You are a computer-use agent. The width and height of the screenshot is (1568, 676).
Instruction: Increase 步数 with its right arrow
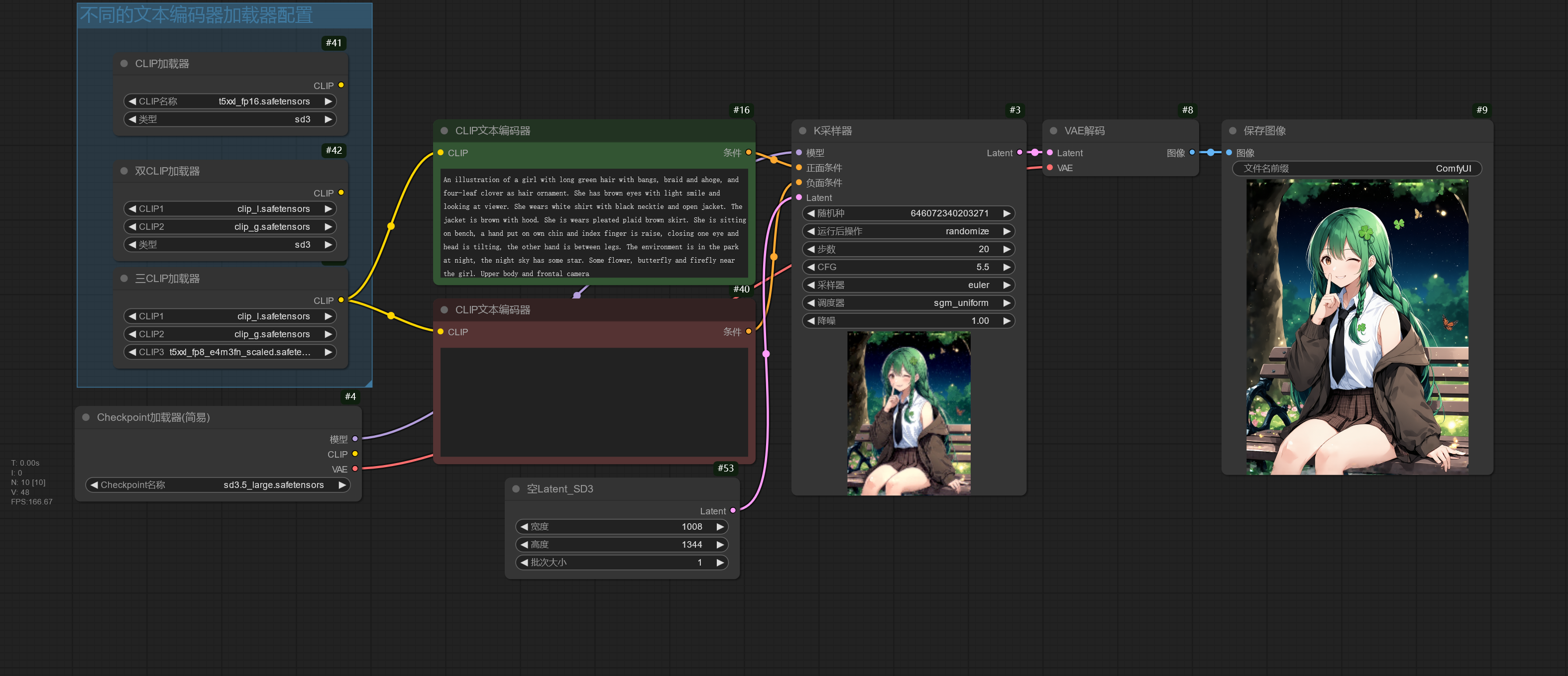coord(1008,249)
